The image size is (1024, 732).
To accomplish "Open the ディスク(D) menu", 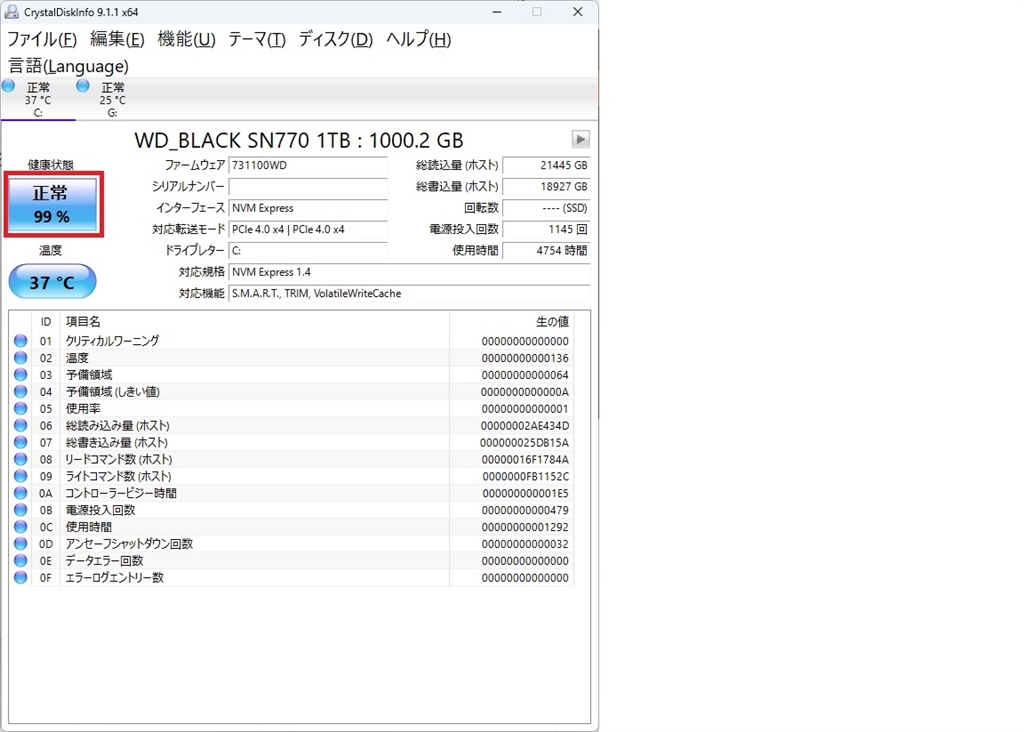I will pos(336,39).
